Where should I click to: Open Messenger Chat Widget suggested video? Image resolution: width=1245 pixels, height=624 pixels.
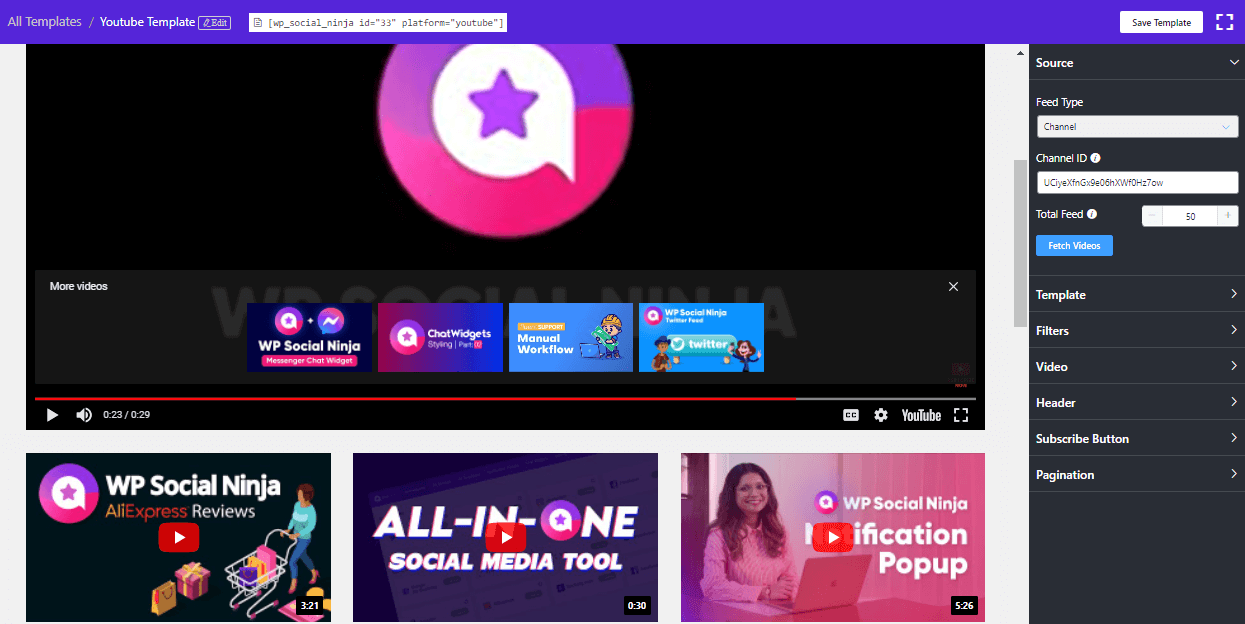tap(309, 337)
